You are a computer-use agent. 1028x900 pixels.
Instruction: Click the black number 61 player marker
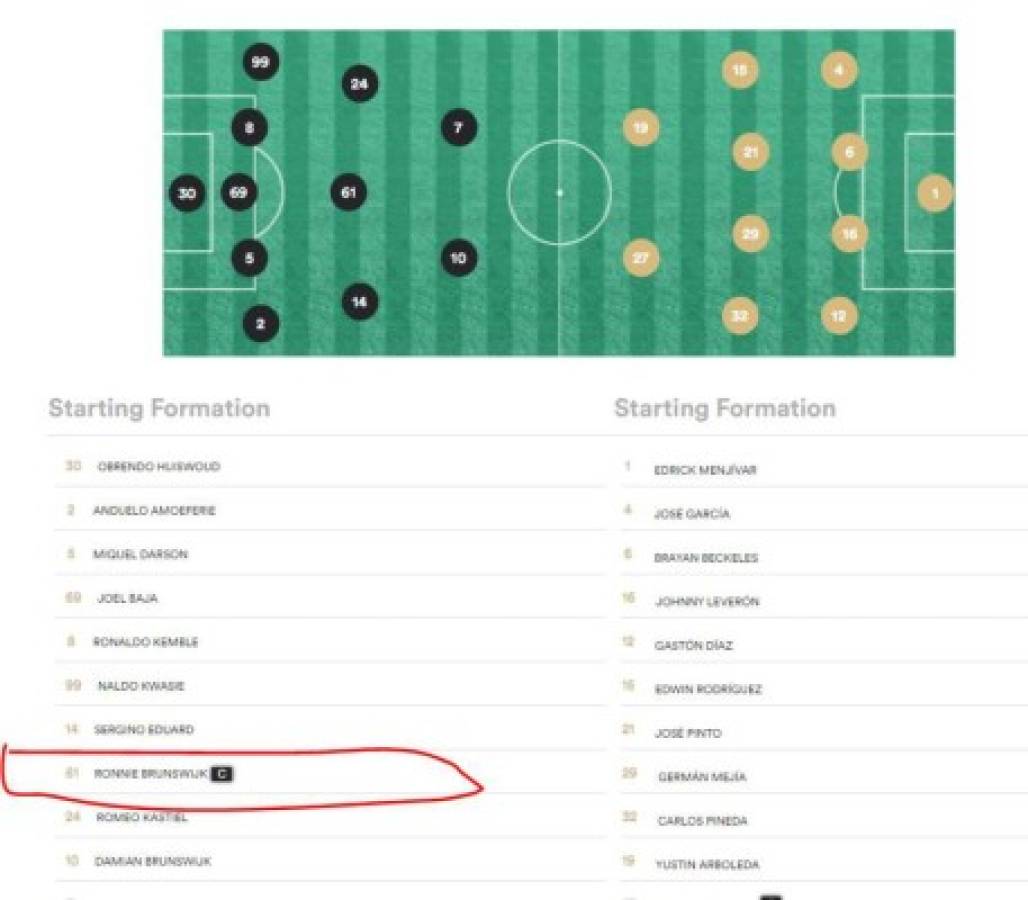click(x=348, y=192)
